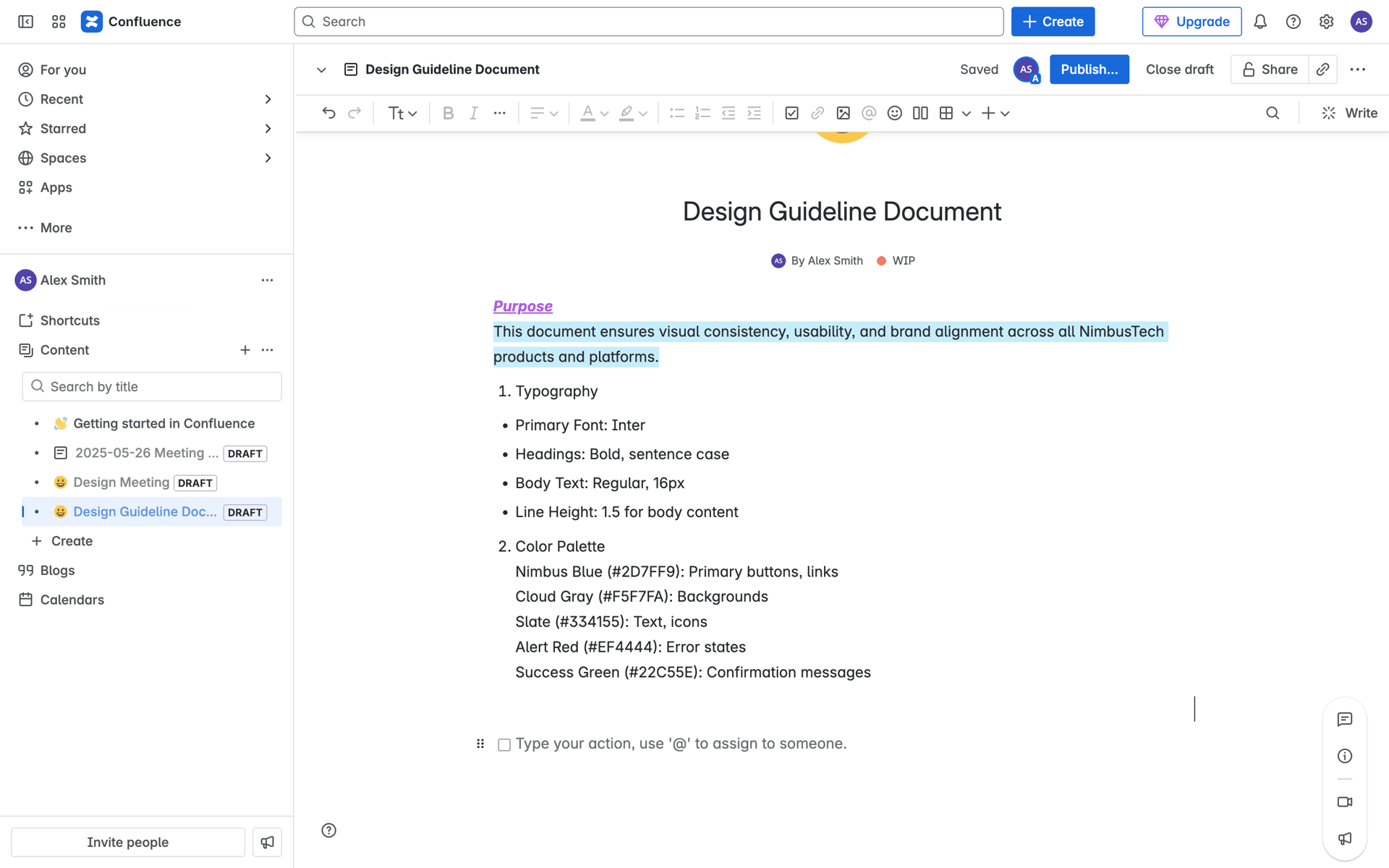Open the comments panel icon
This screenshot has height=868, width=1389.
1345,719
